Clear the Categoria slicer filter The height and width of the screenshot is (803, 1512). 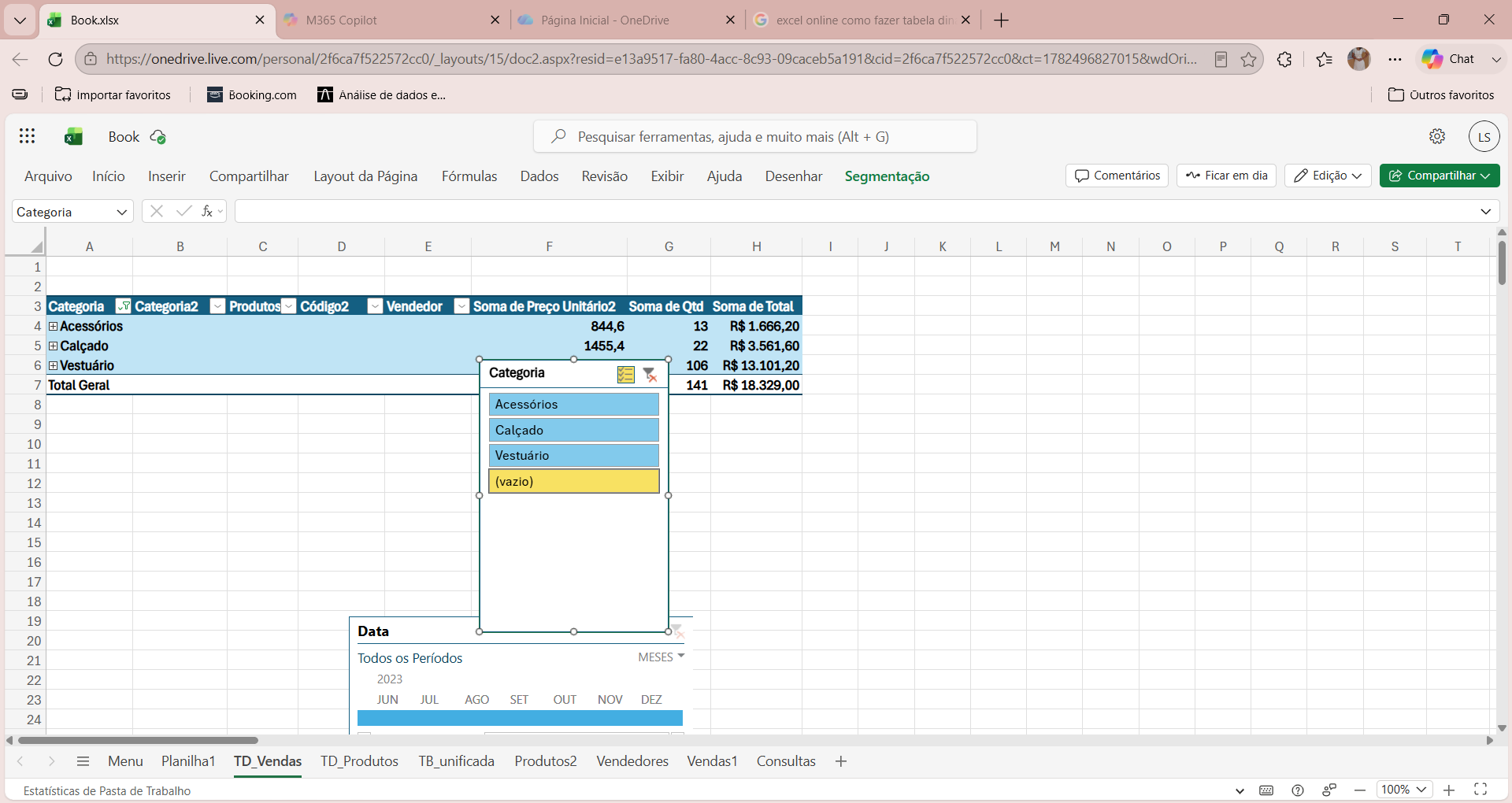pyautogui.click(x=650, y=374)
